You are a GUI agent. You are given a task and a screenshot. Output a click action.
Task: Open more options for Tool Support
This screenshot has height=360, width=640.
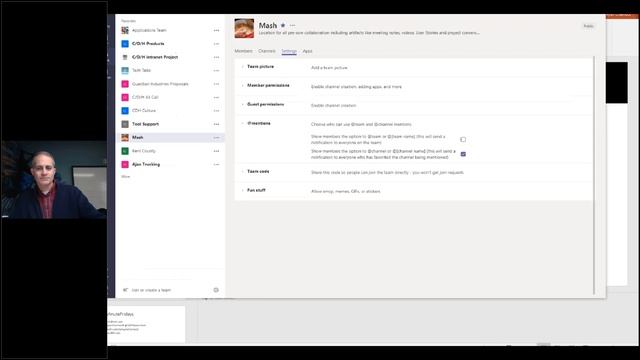[216, 124]
